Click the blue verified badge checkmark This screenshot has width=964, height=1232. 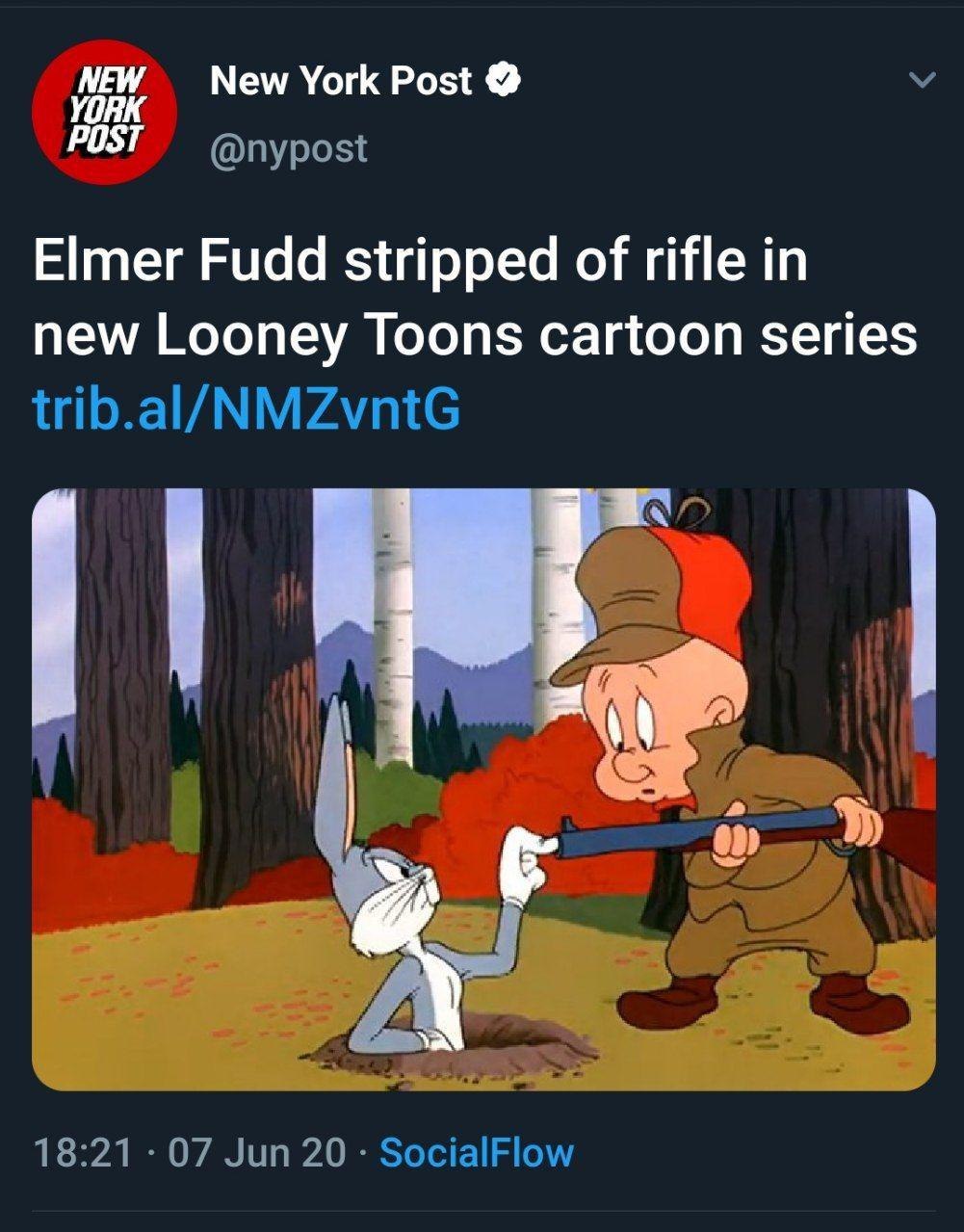pyautogui.click(x=503, y=81)
